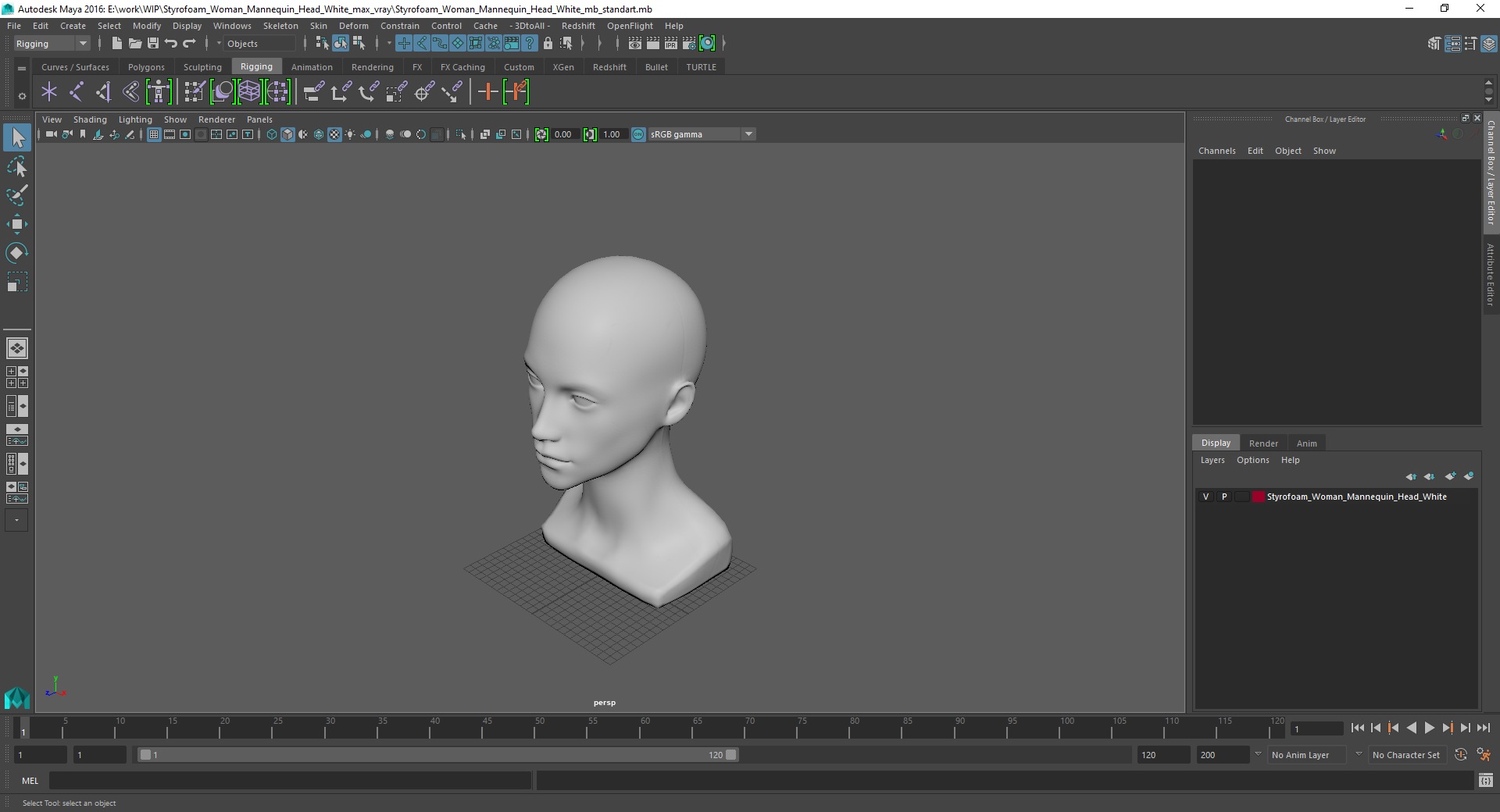Viewport: 1500px width, 812px height.
Task: Open the Deform menu
Action: (353, 26)
